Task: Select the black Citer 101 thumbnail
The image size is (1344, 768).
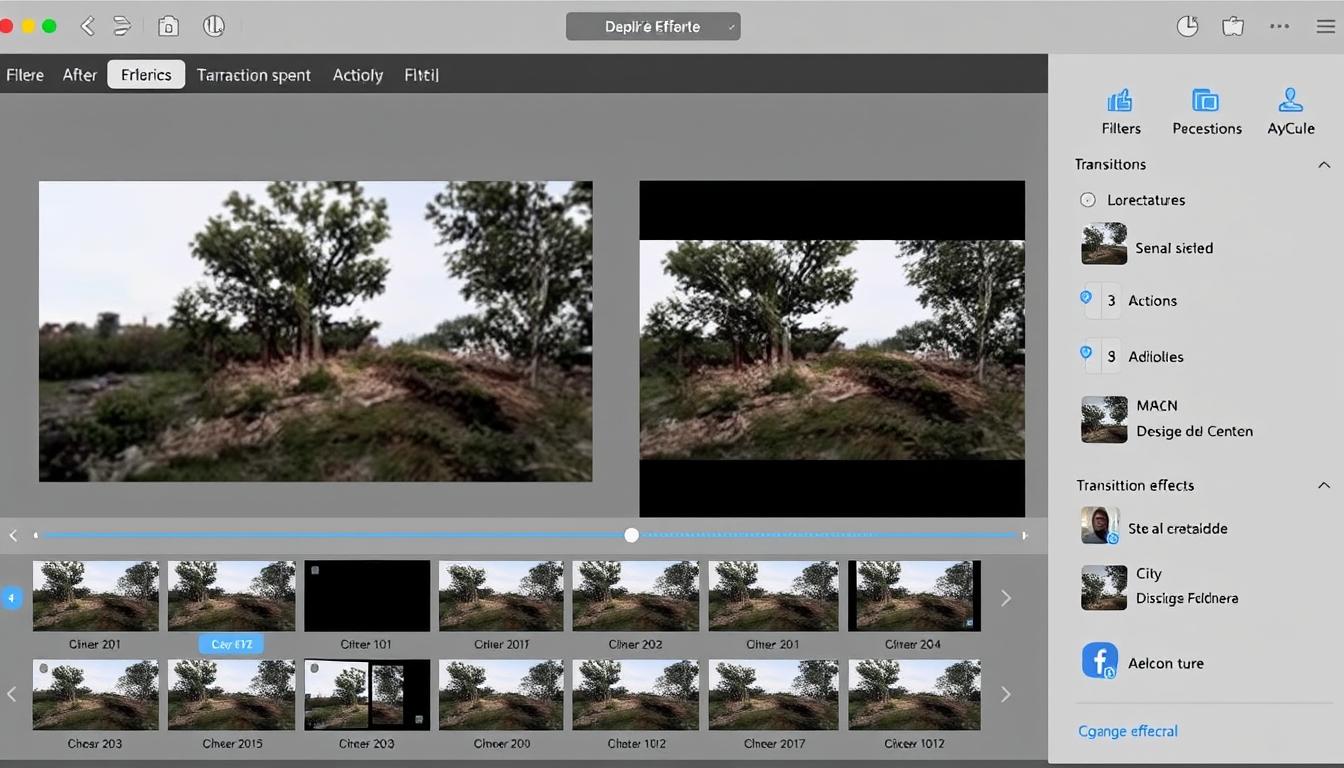Action: click(x=367, y=596)
